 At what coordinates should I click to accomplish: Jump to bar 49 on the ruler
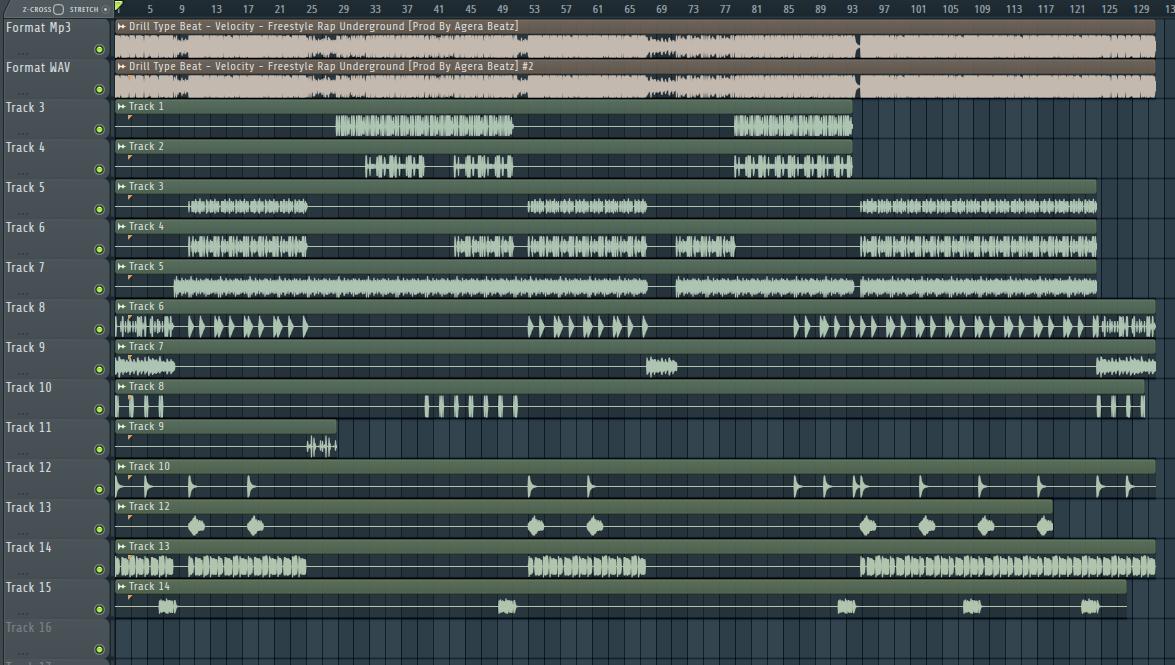pyautogui.click(x=502, y=9)
